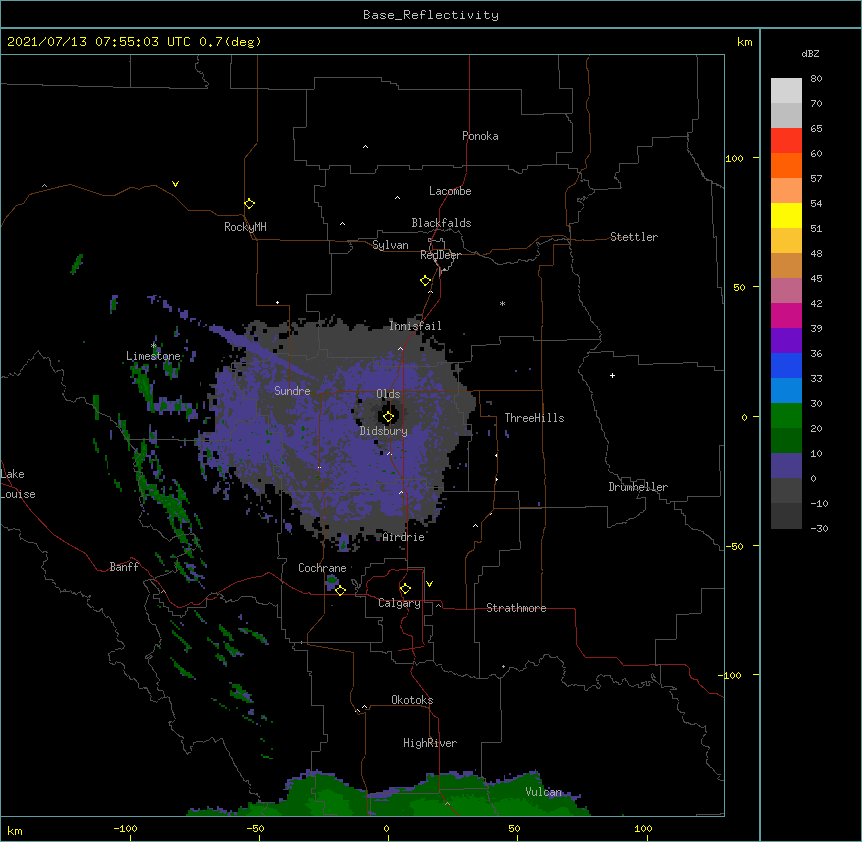Click the Base_Reflectivity title
The image size is (862, 842).
click(x=431, y=15)
